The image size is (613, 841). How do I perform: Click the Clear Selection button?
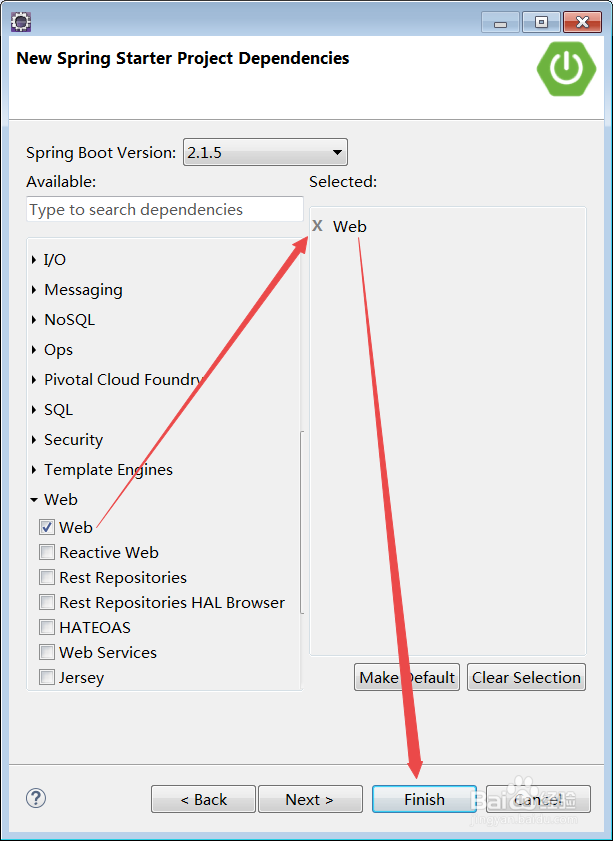(x=526, y=677)
